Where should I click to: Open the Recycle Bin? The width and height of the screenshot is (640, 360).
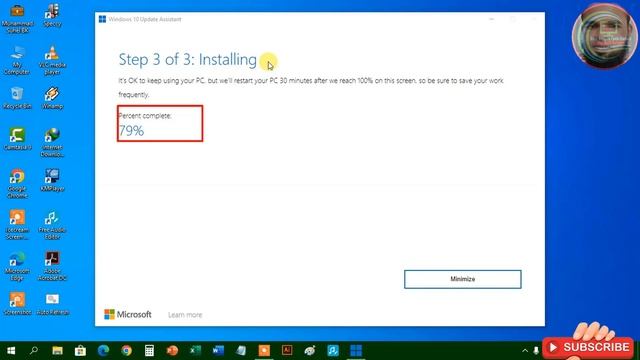17,98
